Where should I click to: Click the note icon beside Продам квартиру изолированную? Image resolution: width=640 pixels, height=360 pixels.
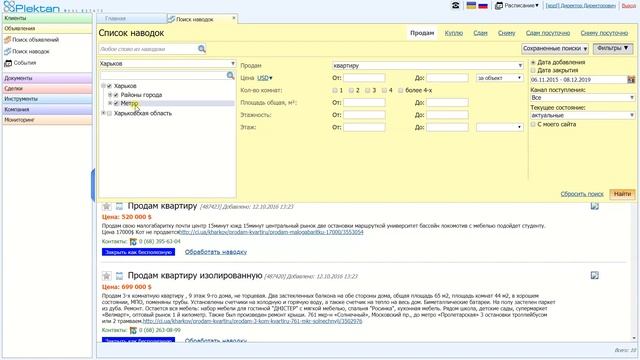click(119, 276)
